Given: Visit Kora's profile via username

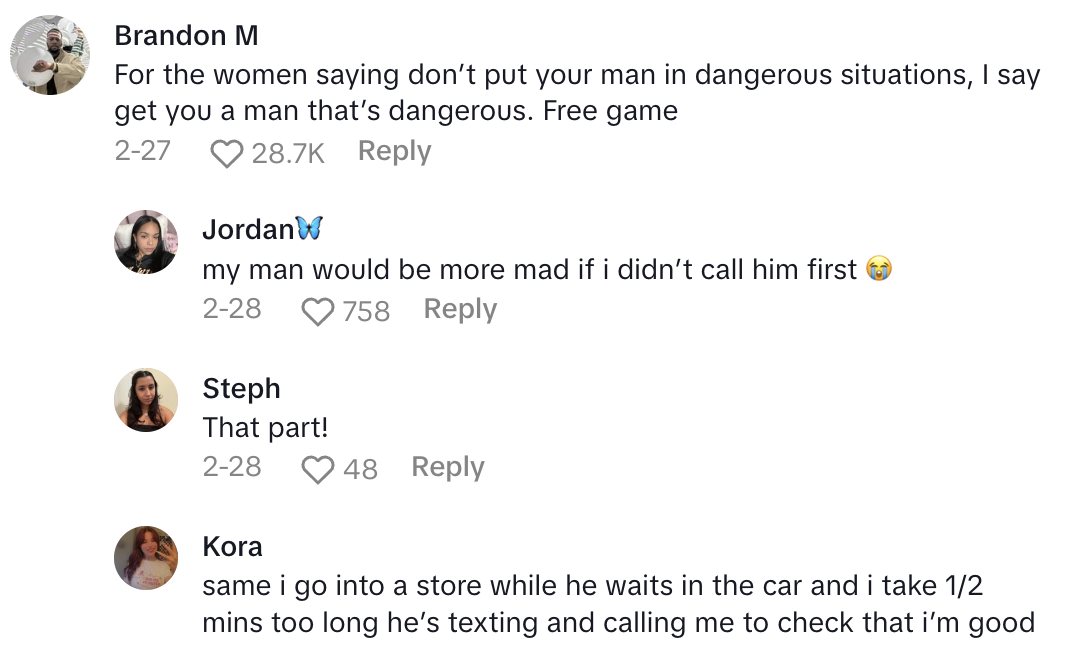Looking at the screenshot, I should (232, 546).
